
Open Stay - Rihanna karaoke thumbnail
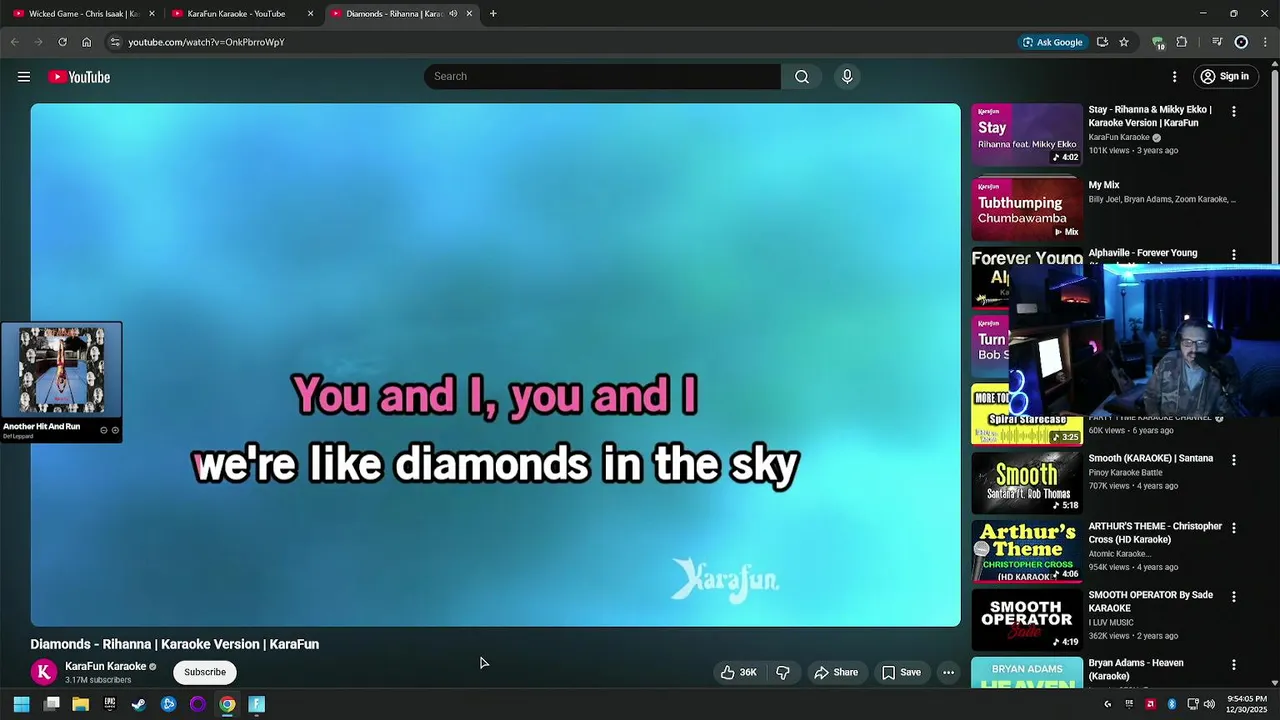(x=1027, y=135)
